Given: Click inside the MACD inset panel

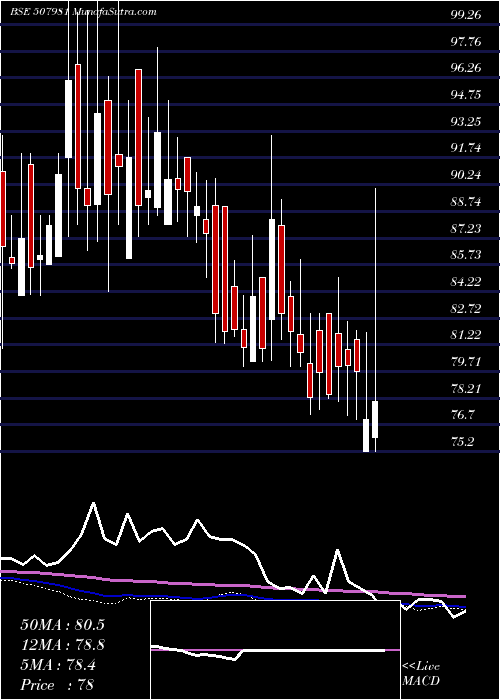Looking at the screenshot, I should (275, 650).
